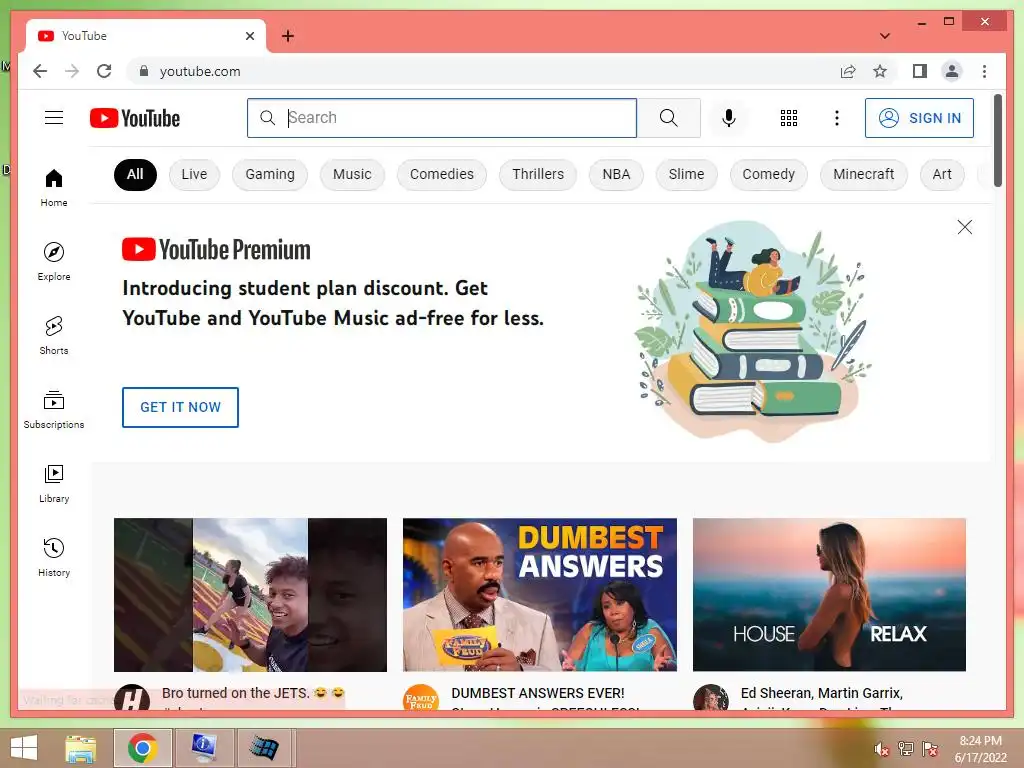Open Library in the sidebar
Screen dimensions: 1024x768
click(x=54, y=483)
